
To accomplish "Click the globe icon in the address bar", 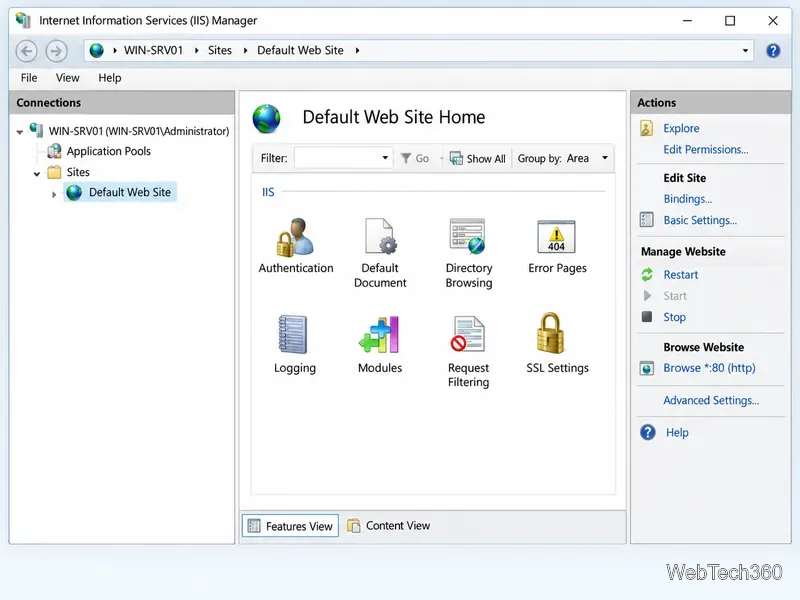I will pyautogui.click(x=96, y=50).
